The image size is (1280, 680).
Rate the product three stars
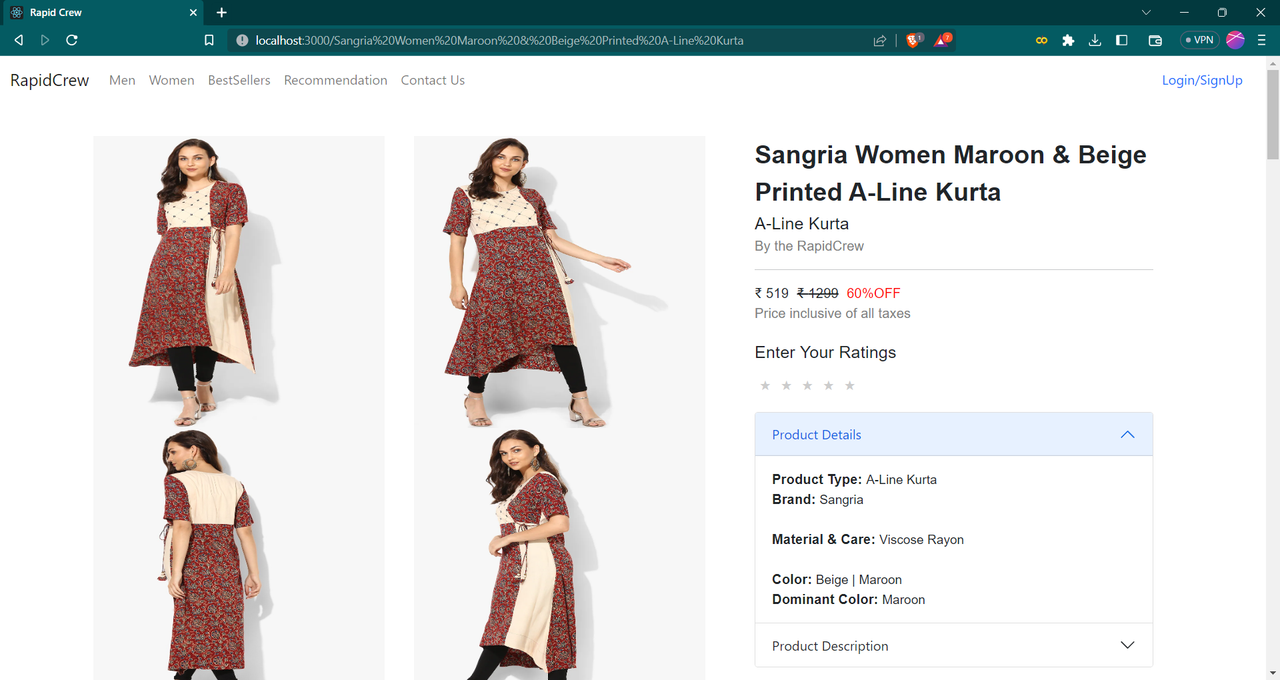tap(807, 386)
